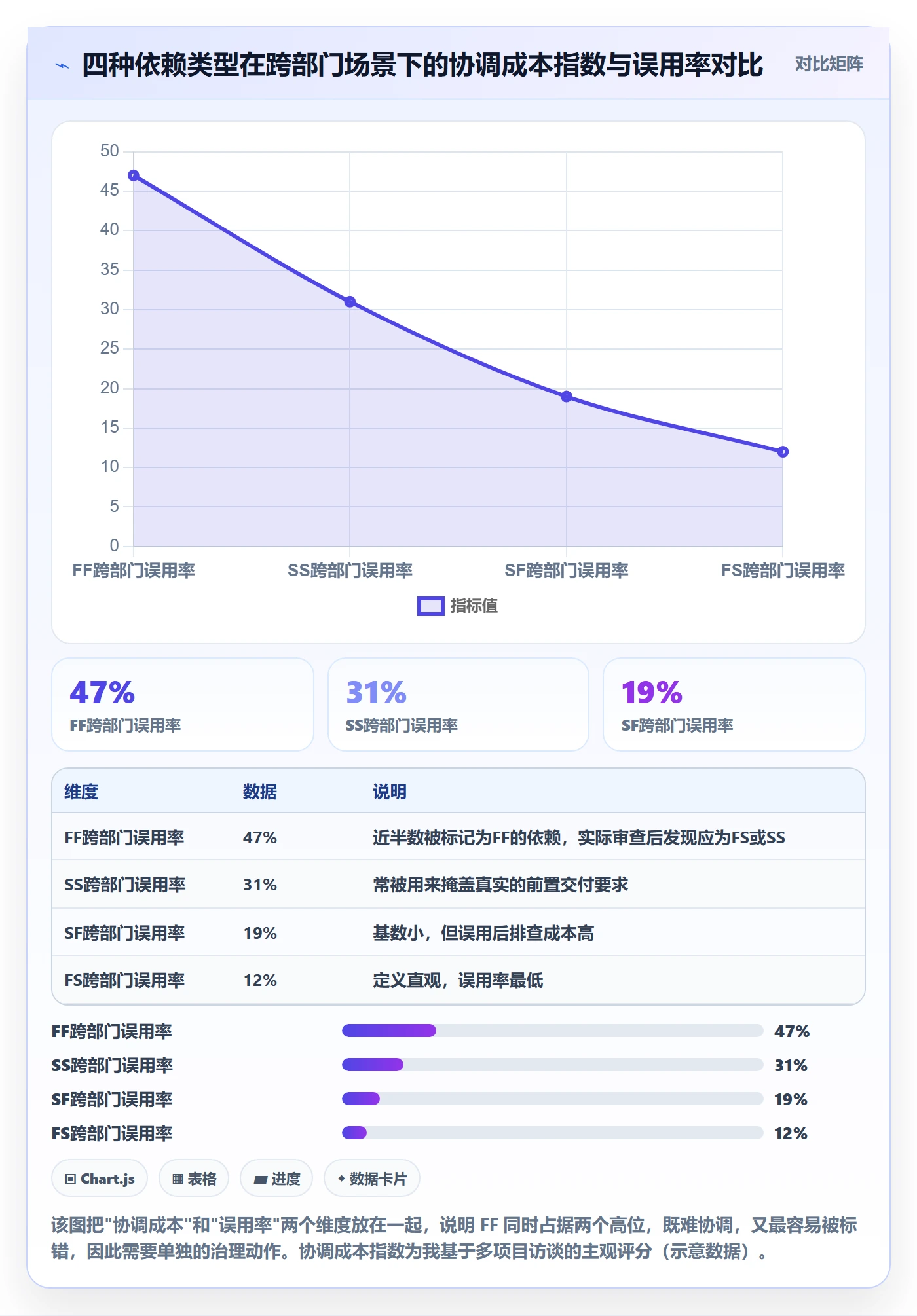Click the 基数小，但误用后排查成本高 description

pyautogui.click(x=483, y=934)
